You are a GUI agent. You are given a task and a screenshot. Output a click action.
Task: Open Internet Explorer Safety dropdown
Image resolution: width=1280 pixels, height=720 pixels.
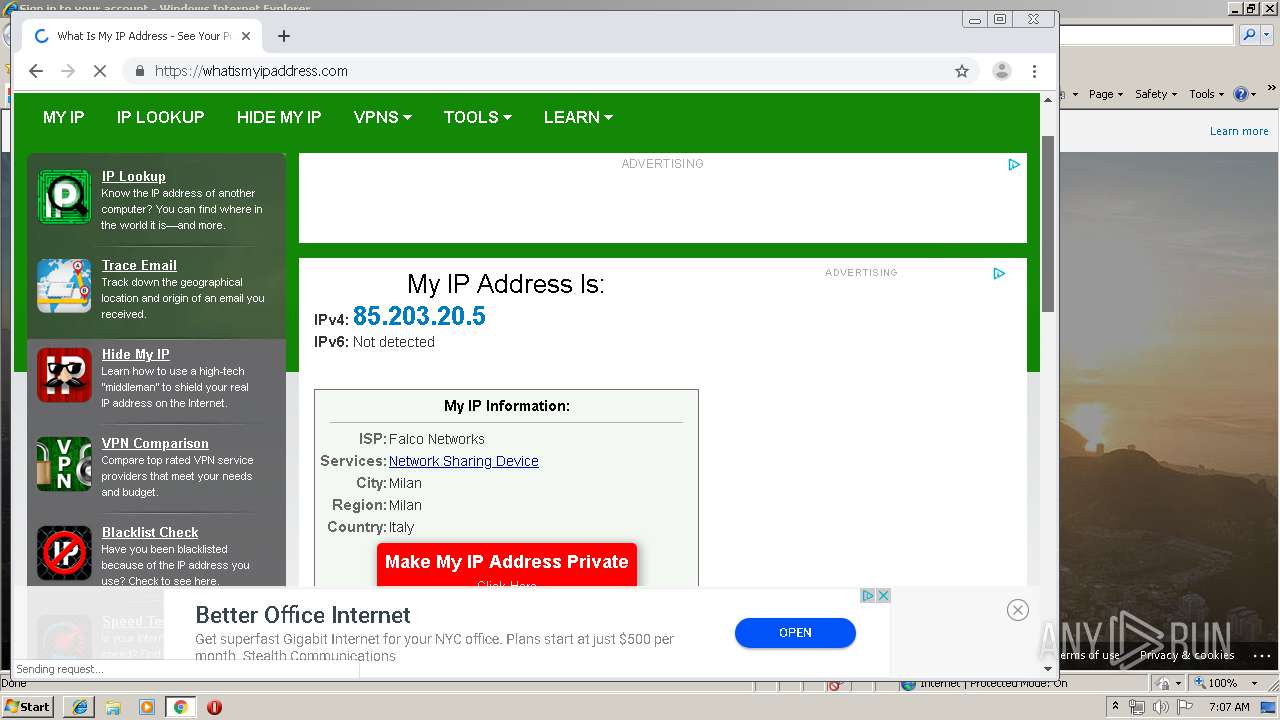pos(1156,94)
